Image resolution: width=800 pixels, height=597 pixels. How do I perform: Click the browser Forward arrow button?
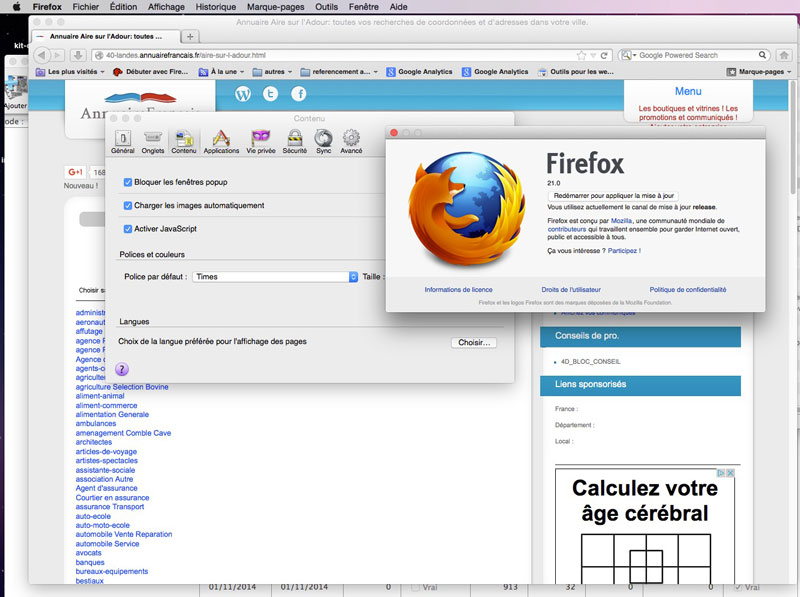click(58, 55)
